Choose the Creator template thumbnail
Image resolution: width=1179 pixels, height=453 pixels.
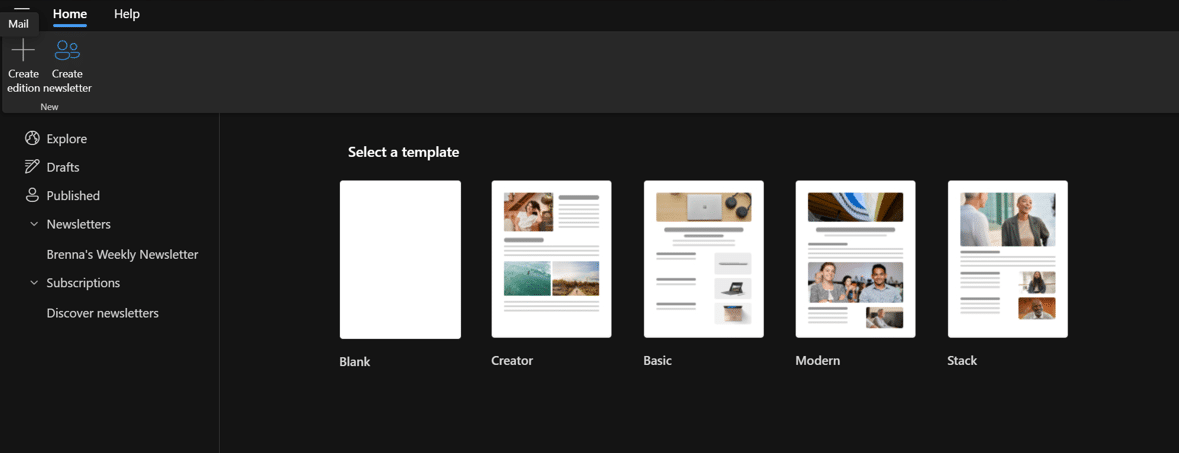pyautogui.click(x=551, y=259)
